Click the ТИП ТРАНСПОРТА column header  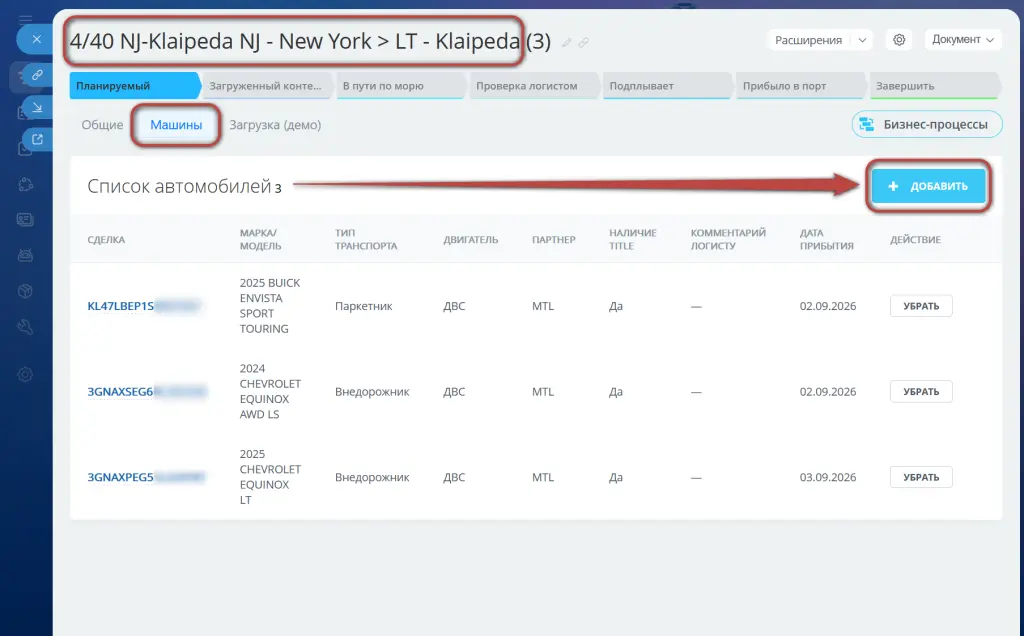tap(366, 240)
